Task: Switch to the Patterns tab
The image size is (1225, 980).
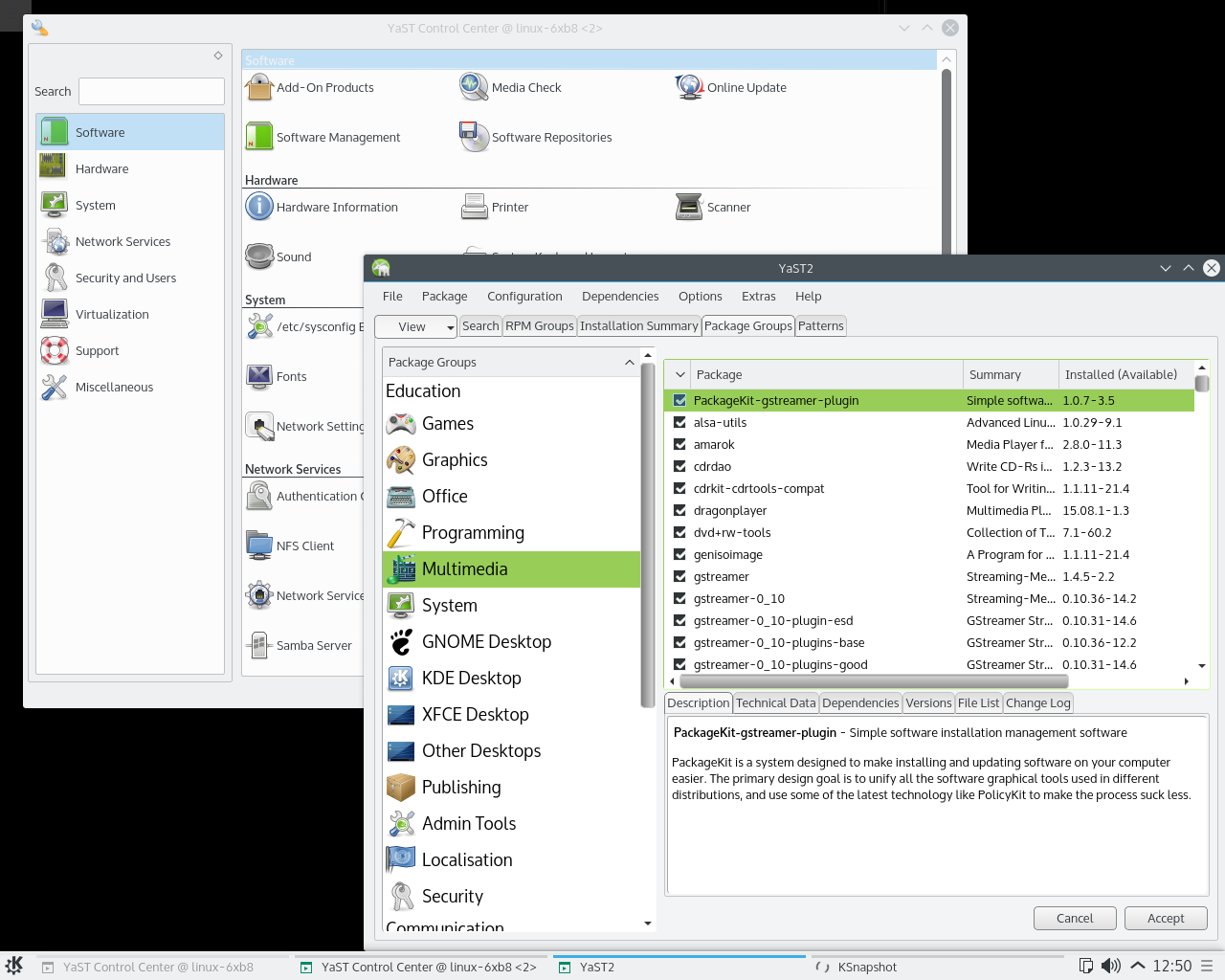Action: tap(821, 326)
